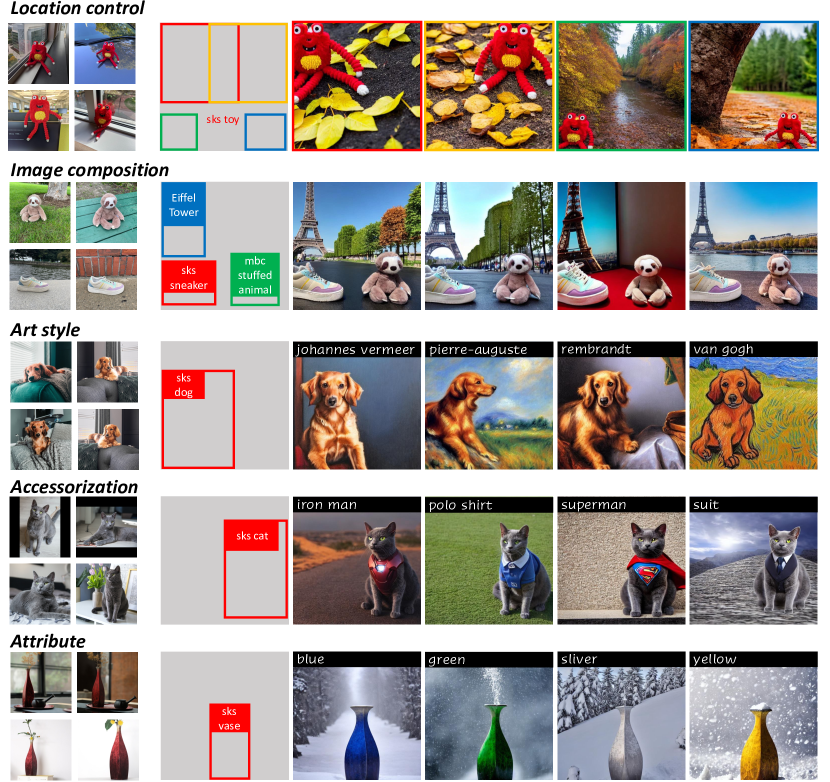Click the 'johannes vermeer' caption

pyautogui.click(x=355, y=349)
